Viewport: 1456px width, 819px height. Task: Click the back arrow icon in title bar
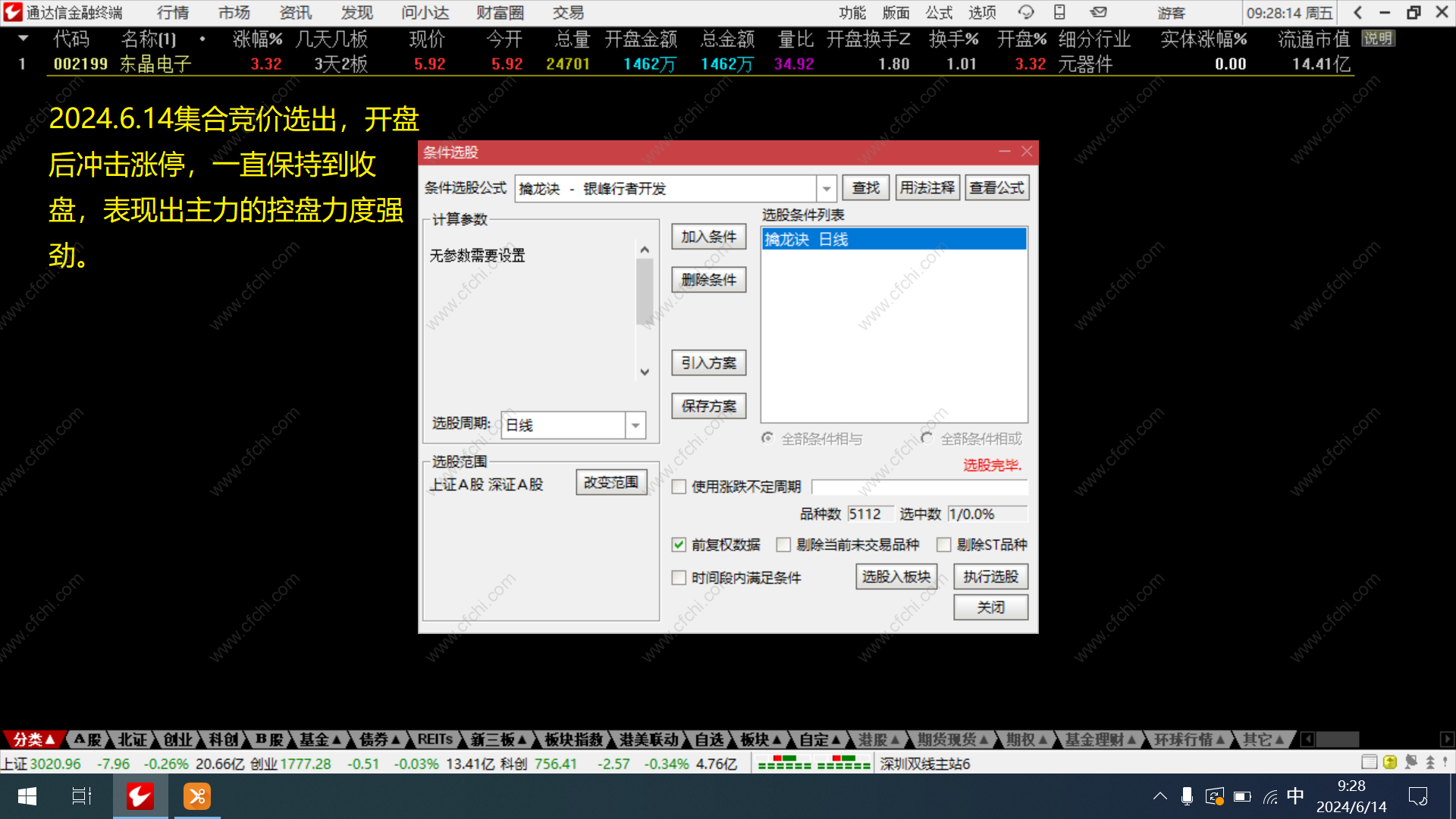click(x=1357, y=12)
